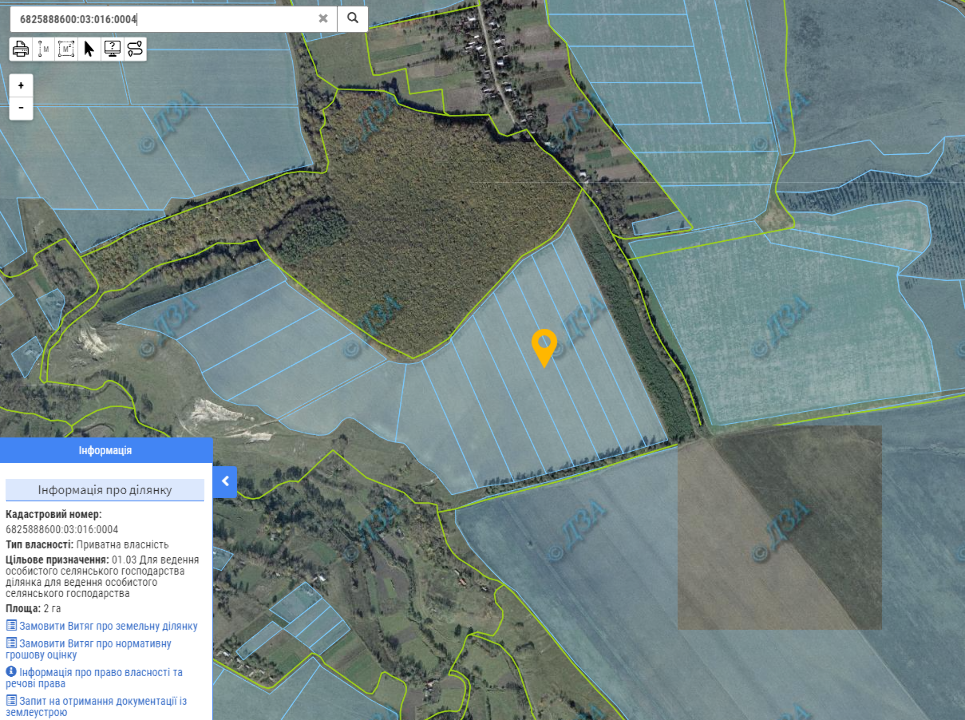The image size is (965, 720).
Task: Click the Інформація про ділянку section header
Action: point(105,490)
